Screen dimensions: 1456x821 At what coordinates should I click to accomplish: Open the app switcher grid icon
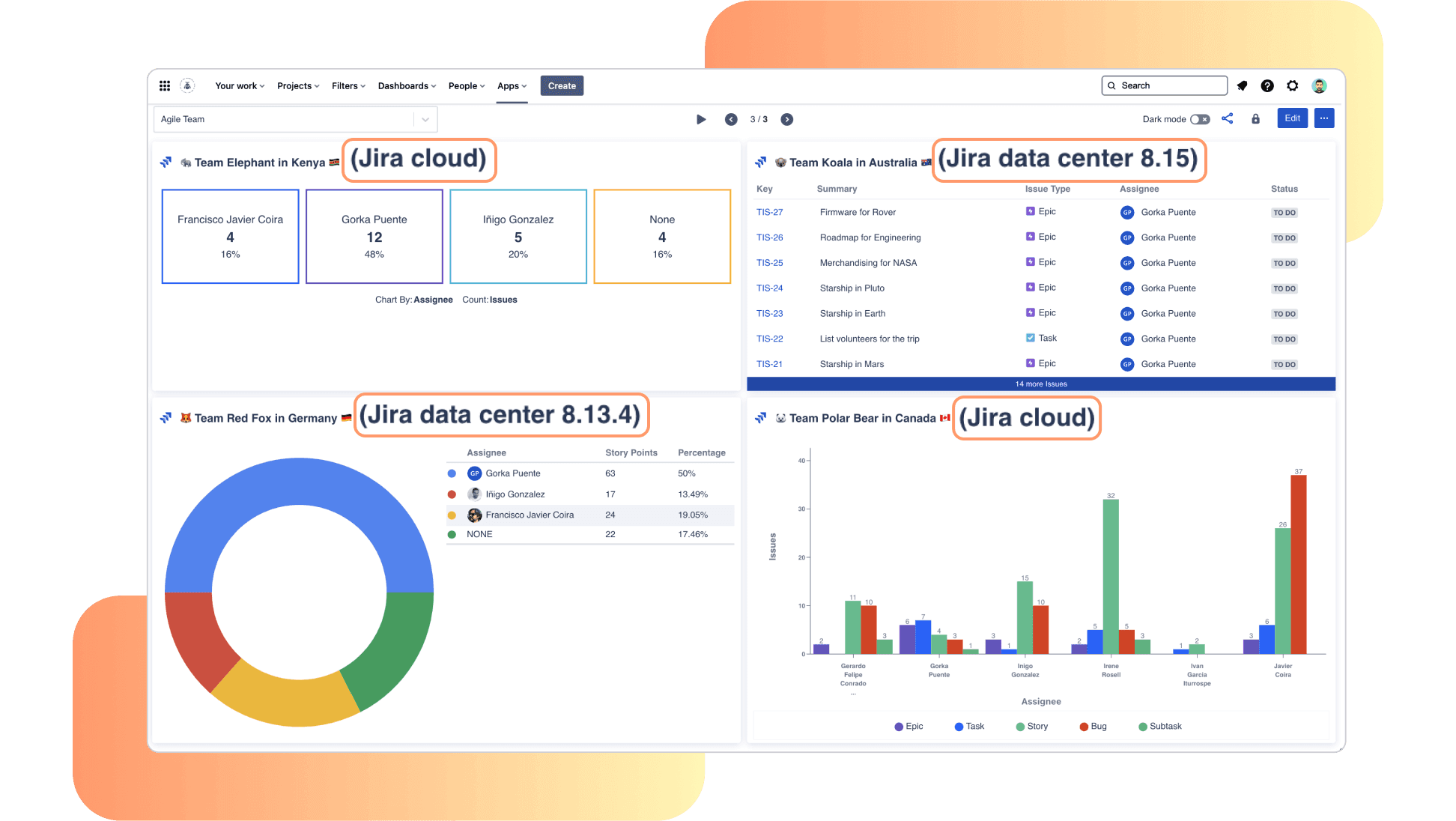[x=165, y=85]
